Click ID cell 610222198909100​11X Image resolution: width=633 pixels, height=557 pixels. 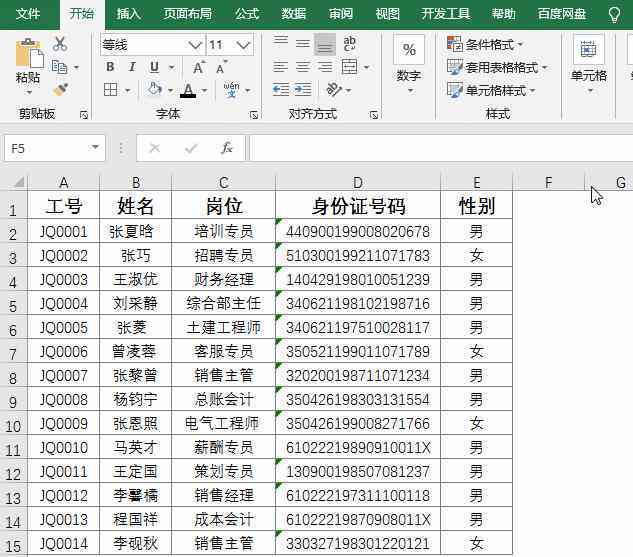tap(358, 447)
